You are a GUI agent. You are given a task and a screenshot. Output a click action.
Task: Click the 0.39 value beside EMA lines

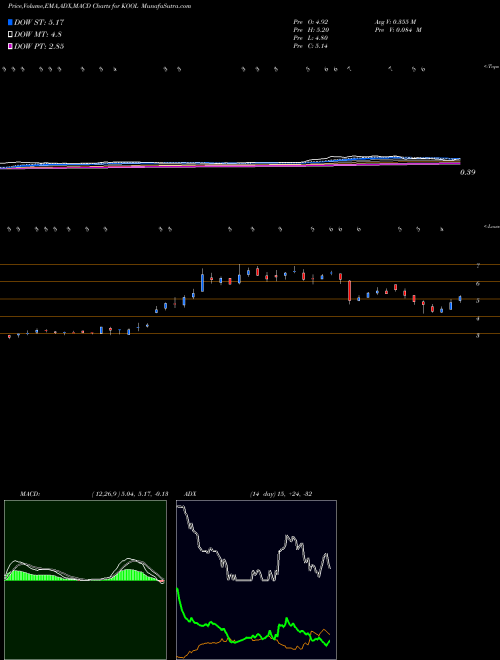click(467, 172)
